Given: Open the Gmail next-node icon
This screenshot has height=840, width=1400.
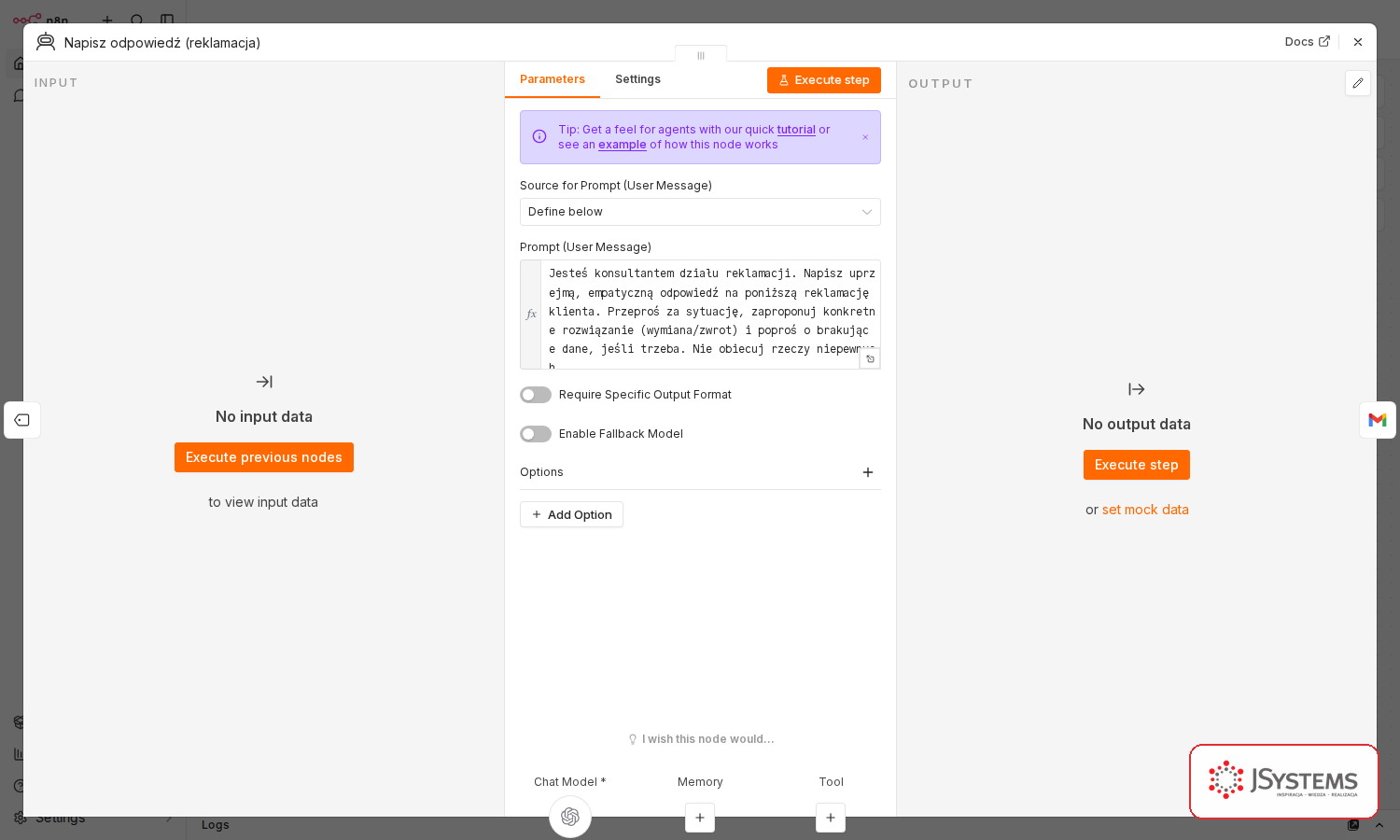Looking at the screenshot, I should [x=1378, y=420].
